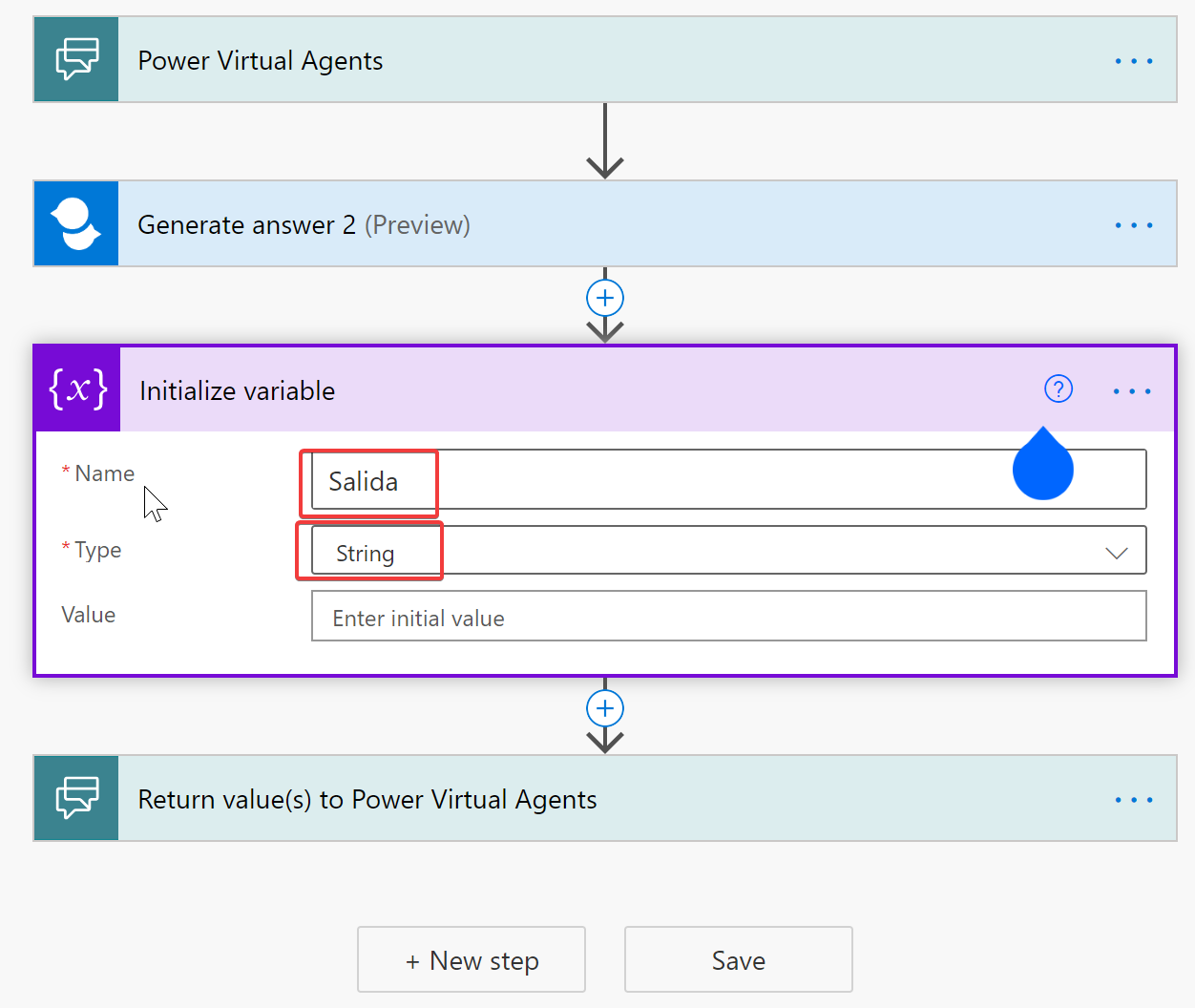This screenshot has width=1195, height=1008.
Task: Click the Initialize variable curly-brace icon
Action: click(x=78, y=389)
